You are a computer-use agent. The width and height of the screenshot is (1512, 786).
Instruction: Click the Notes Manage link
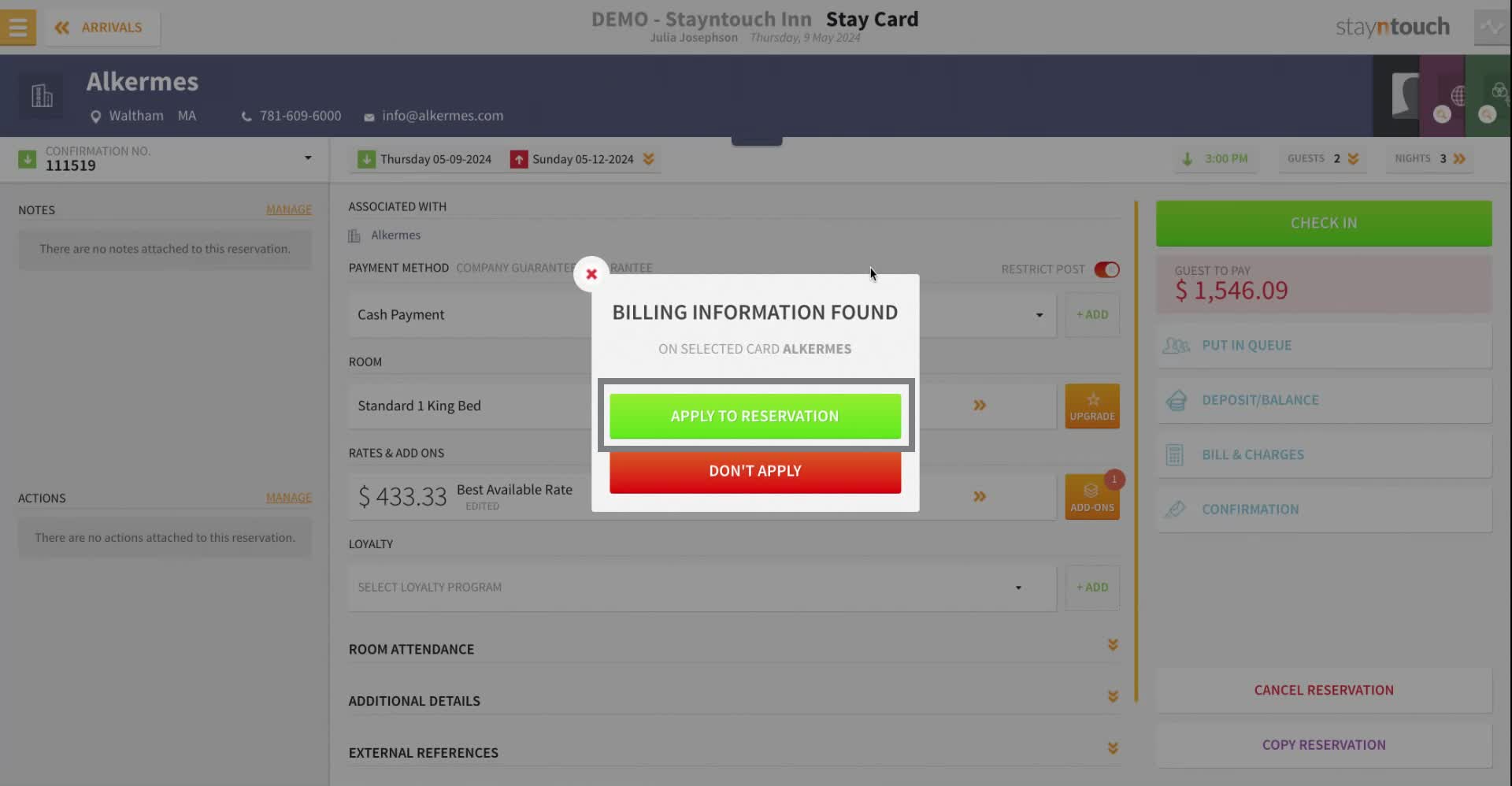point(289,209)
